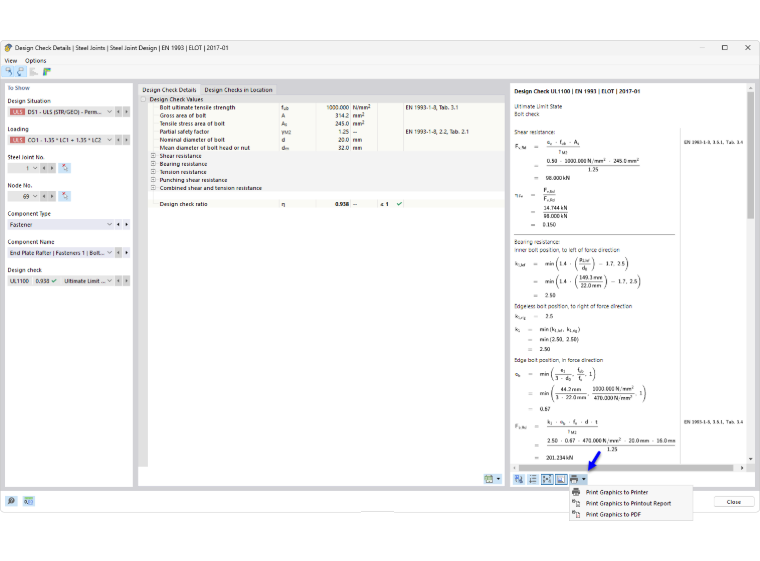Open the Options menu

pos(35,61)
